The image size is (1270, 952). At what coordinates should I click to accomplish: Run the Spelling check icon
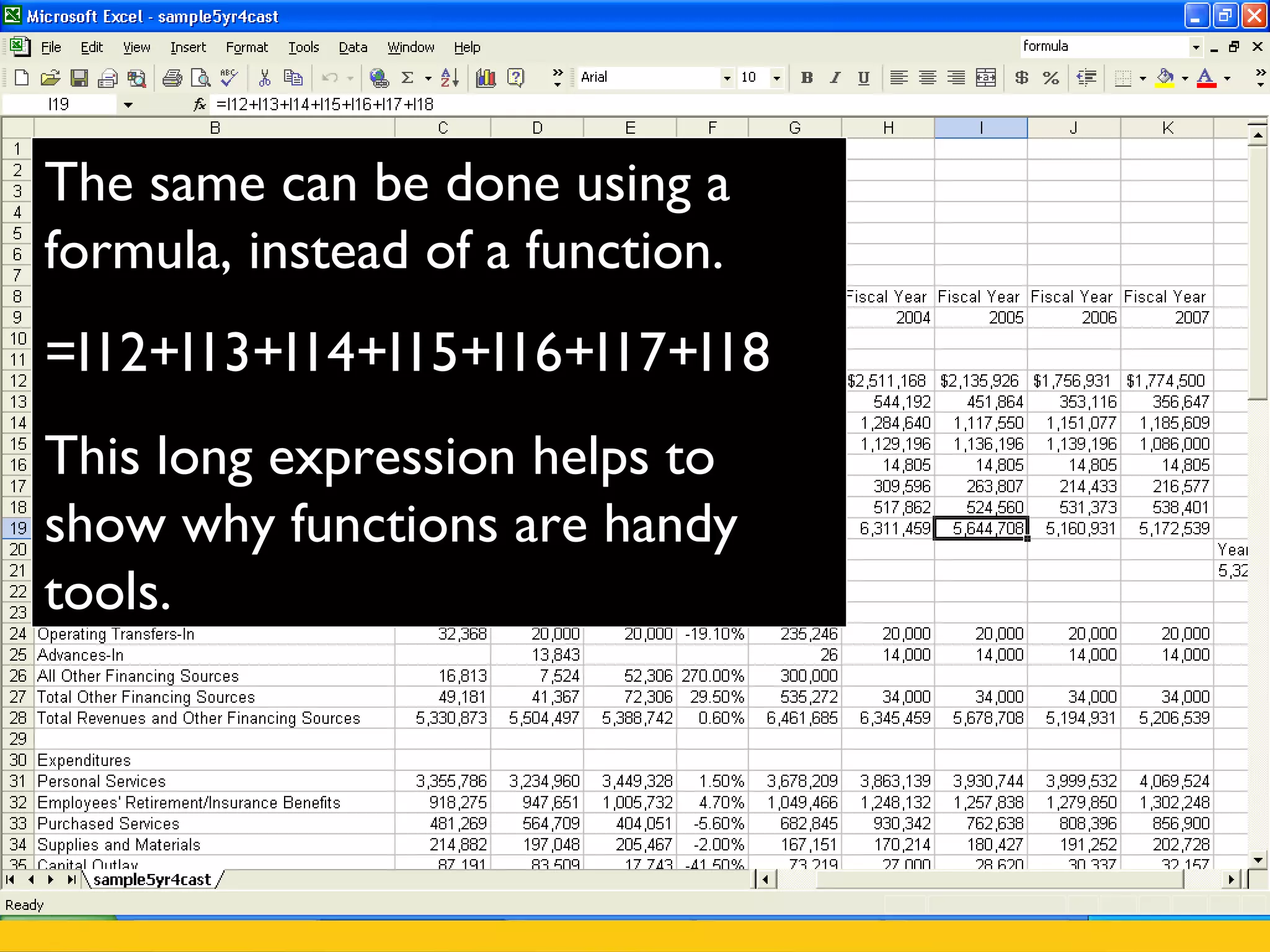tap(229, 77)
